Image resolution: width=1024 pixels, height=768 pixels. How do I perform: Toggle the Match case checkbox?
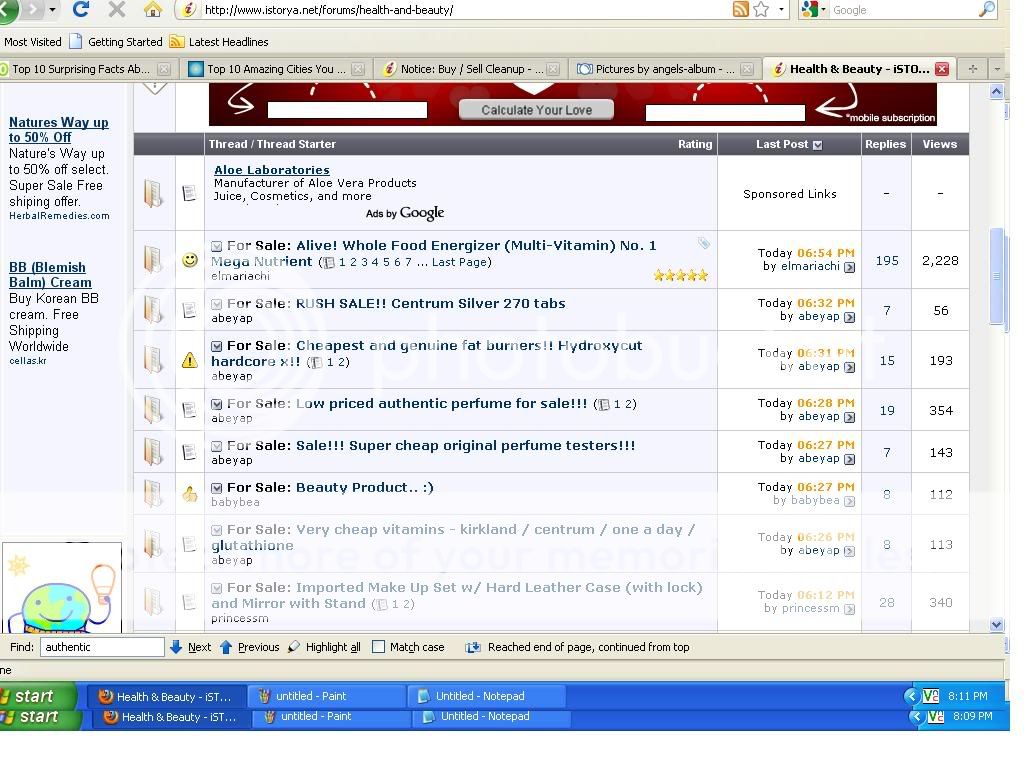pyautogui.click(x=378, y=647)
